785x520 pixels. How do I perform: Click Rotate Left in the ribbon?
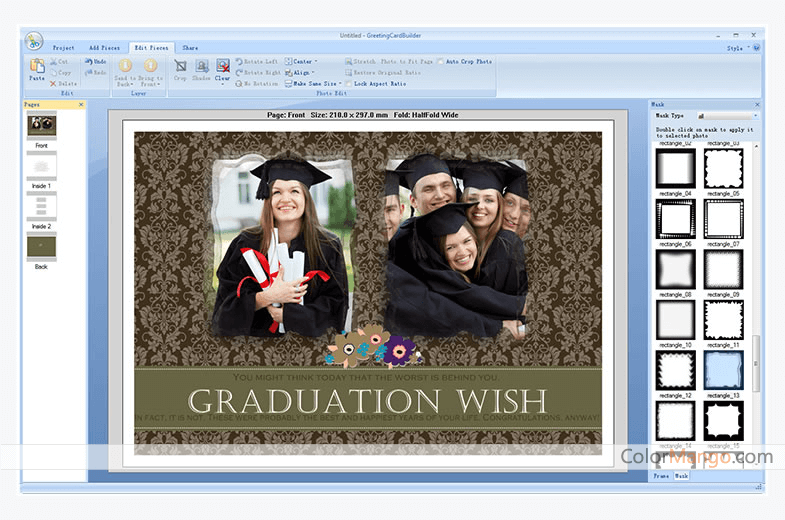258,61
